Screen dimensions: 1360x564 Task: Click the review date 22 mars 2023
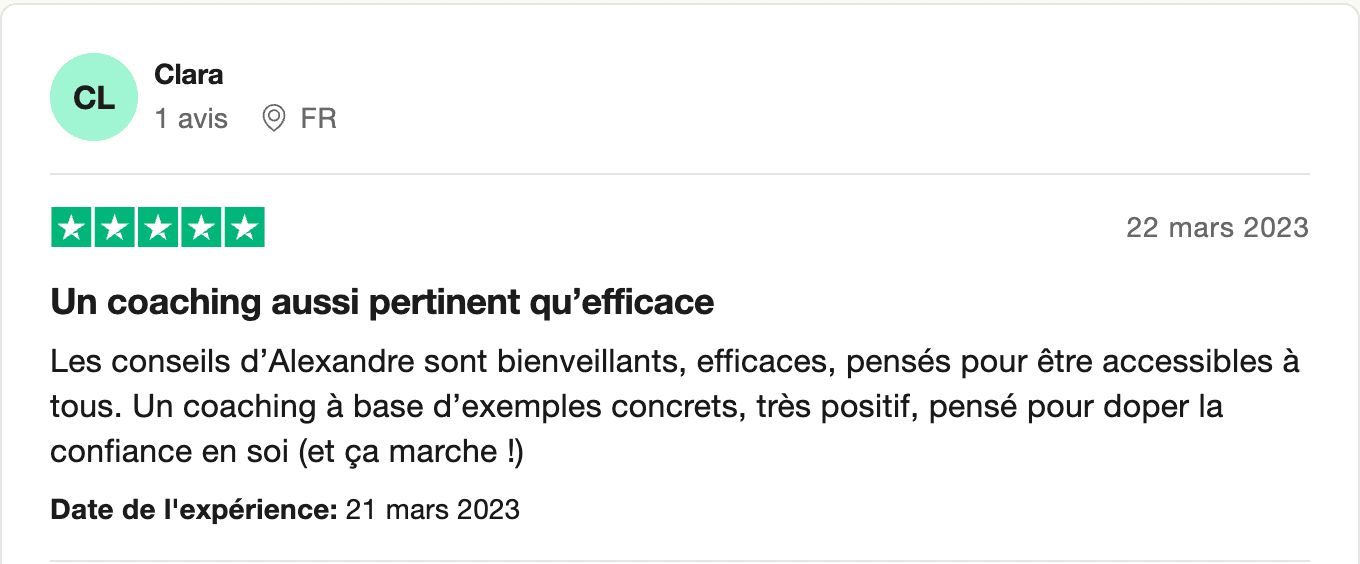coord(1217,228)
